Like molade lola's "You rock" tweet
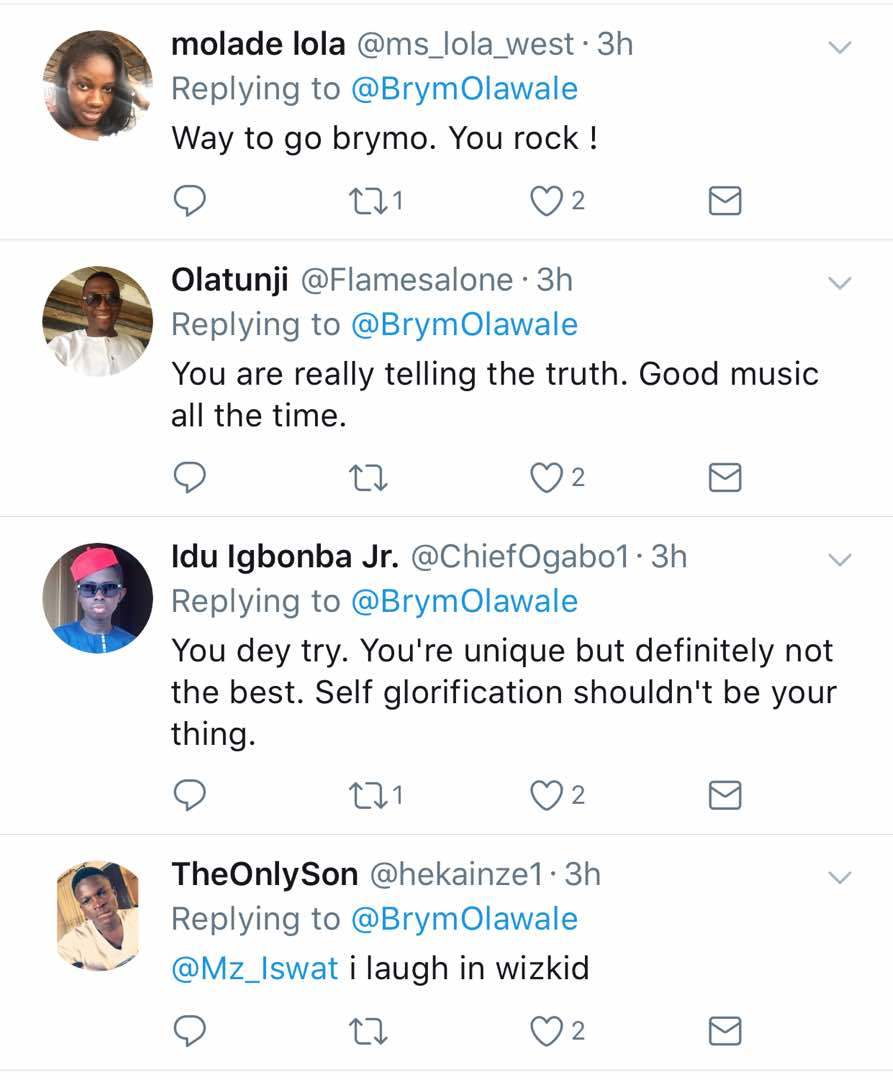 coord(546,202)
